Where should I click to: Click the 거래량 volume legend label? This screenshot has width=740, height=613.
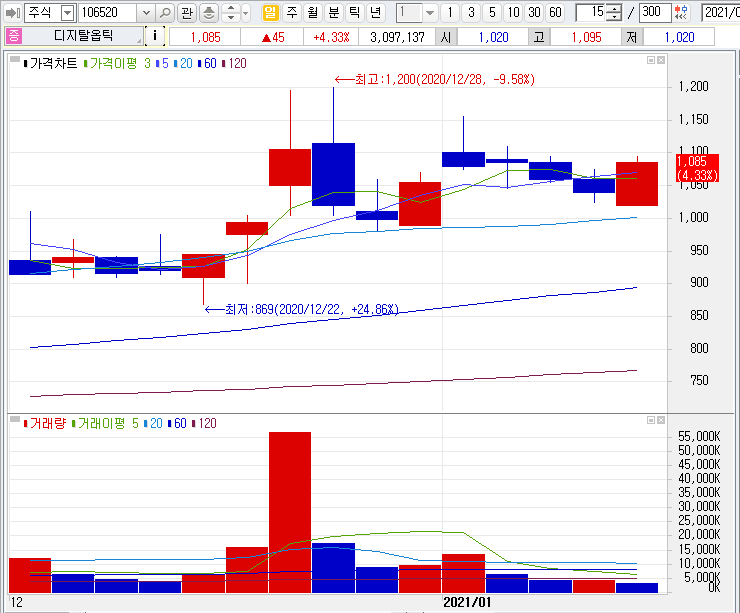pyautogui.click(x=48, y=423)
